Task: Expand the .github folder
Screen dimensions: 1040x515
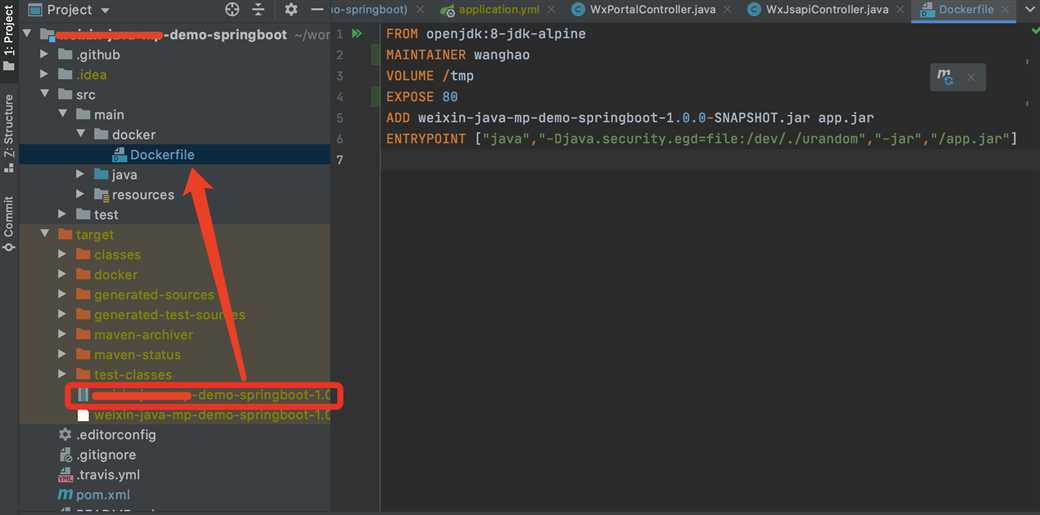Action: (x=44, y=54)
